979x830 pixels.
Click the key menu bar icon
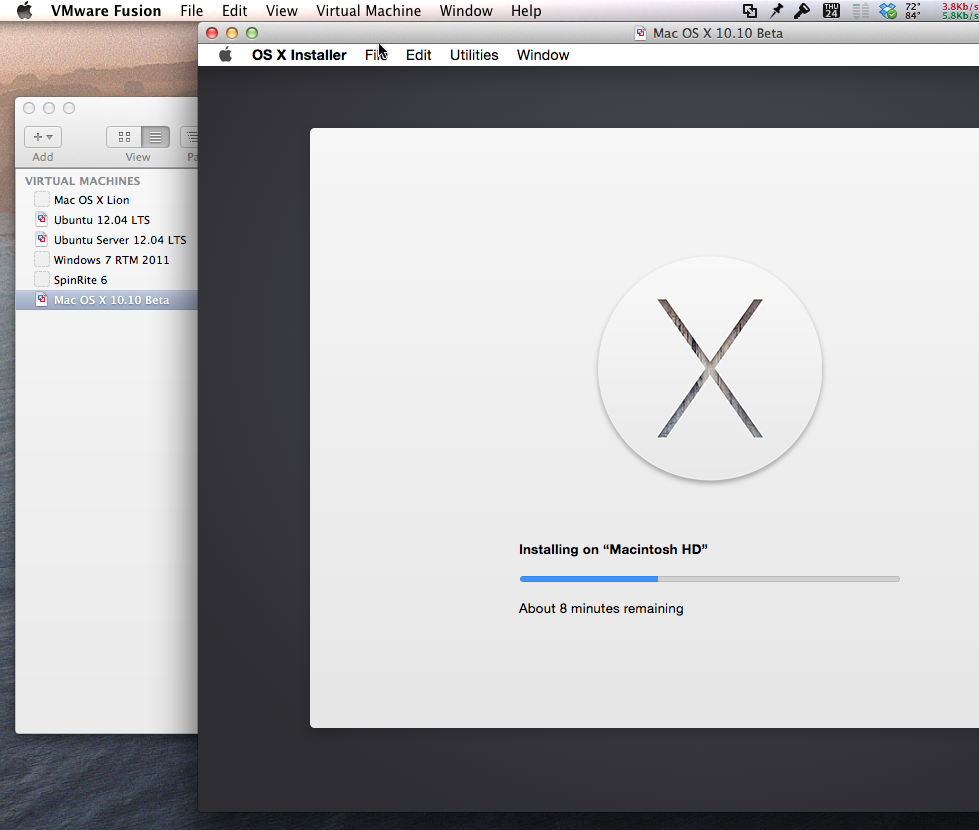[802, 11]
